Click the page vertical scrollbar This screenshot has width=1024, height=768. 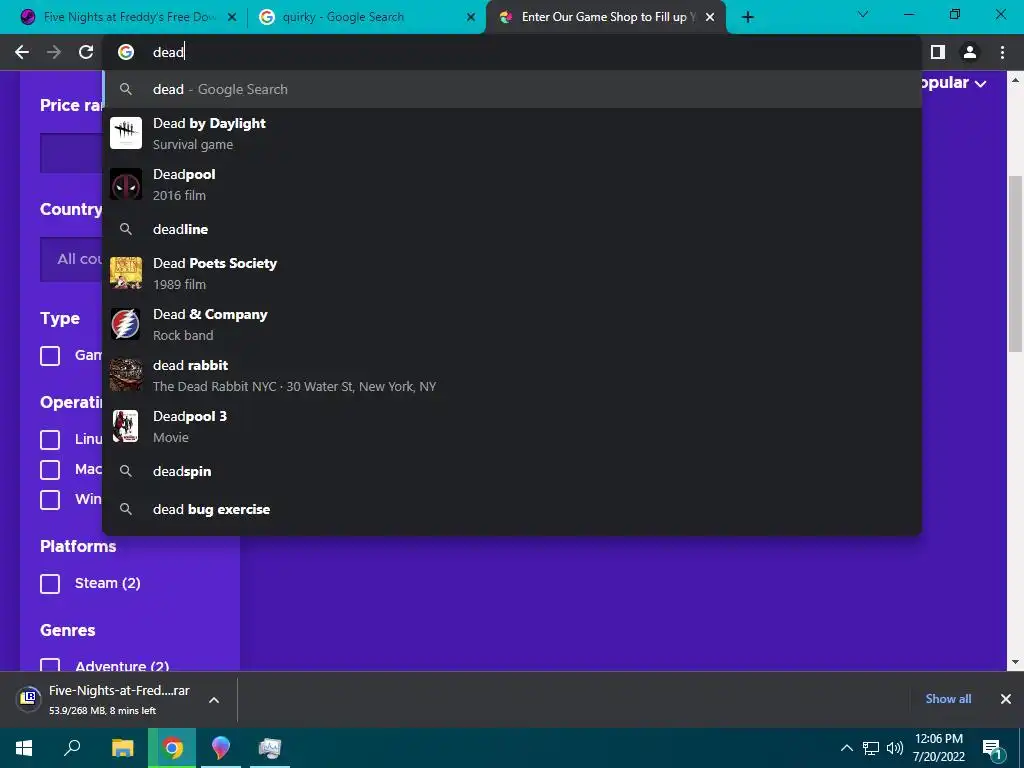[1015, 264]
